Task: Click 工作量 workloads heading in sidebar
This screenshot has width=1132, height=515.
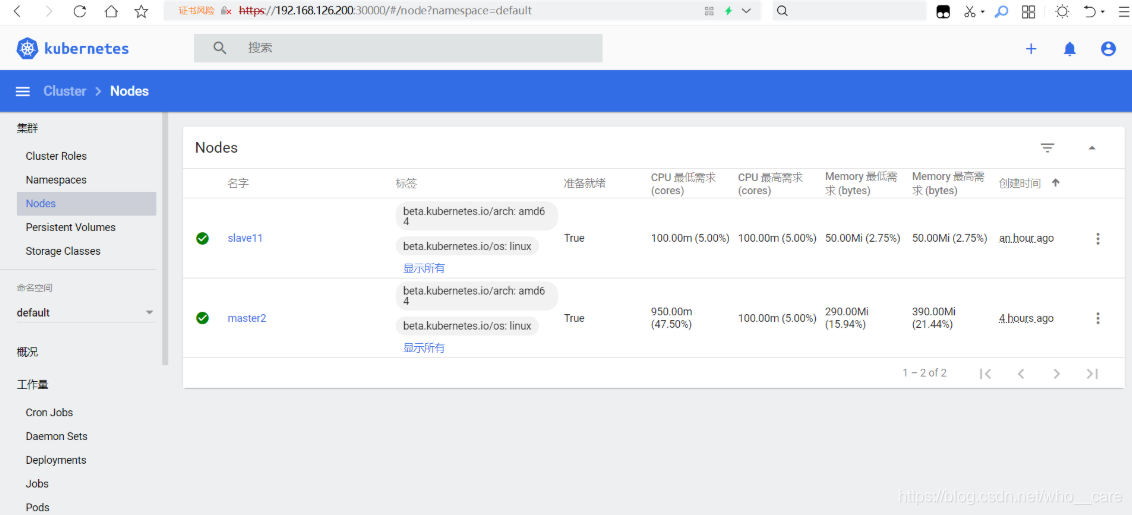Action: [x=32, y=385]
